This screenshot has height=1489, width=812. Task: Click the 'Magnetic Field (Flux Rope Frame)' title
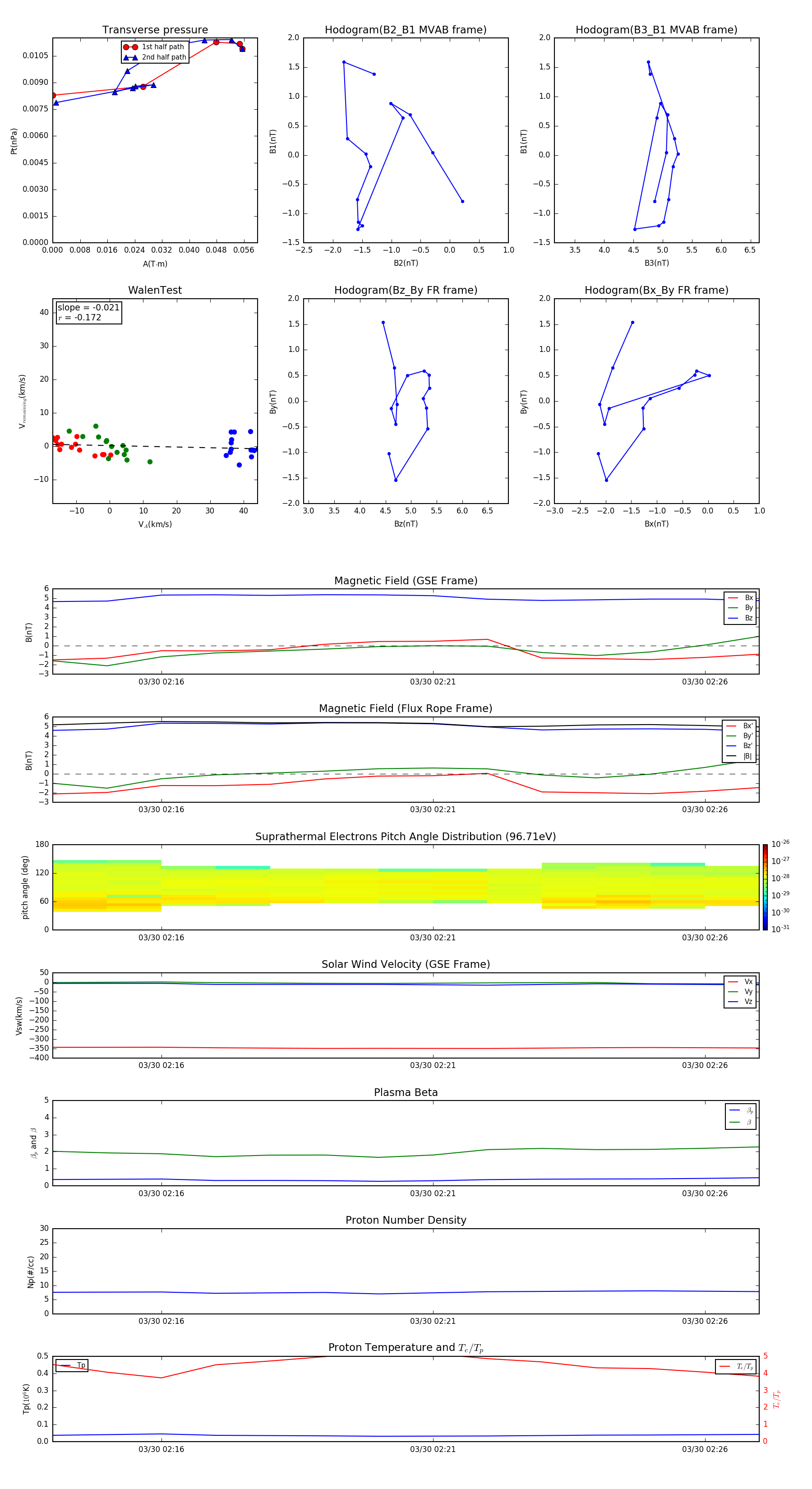pyautogui.click(x=406, y=709)
